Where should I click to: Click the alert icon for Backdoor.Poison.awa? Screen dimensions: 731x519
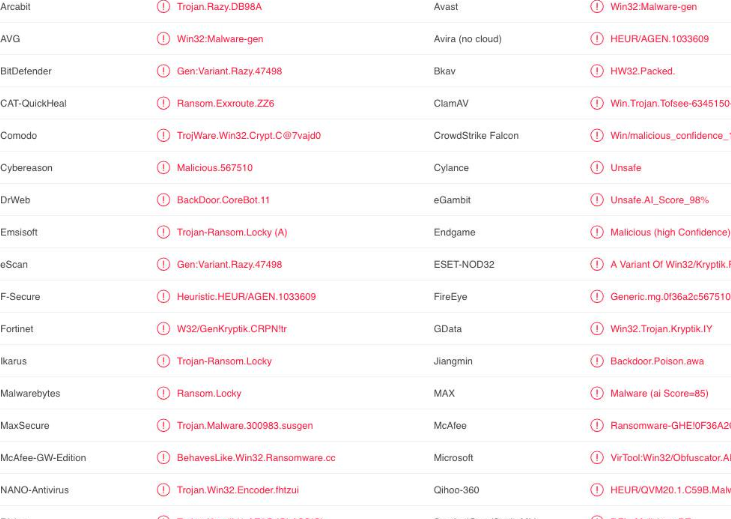click(x=597, y=361)
